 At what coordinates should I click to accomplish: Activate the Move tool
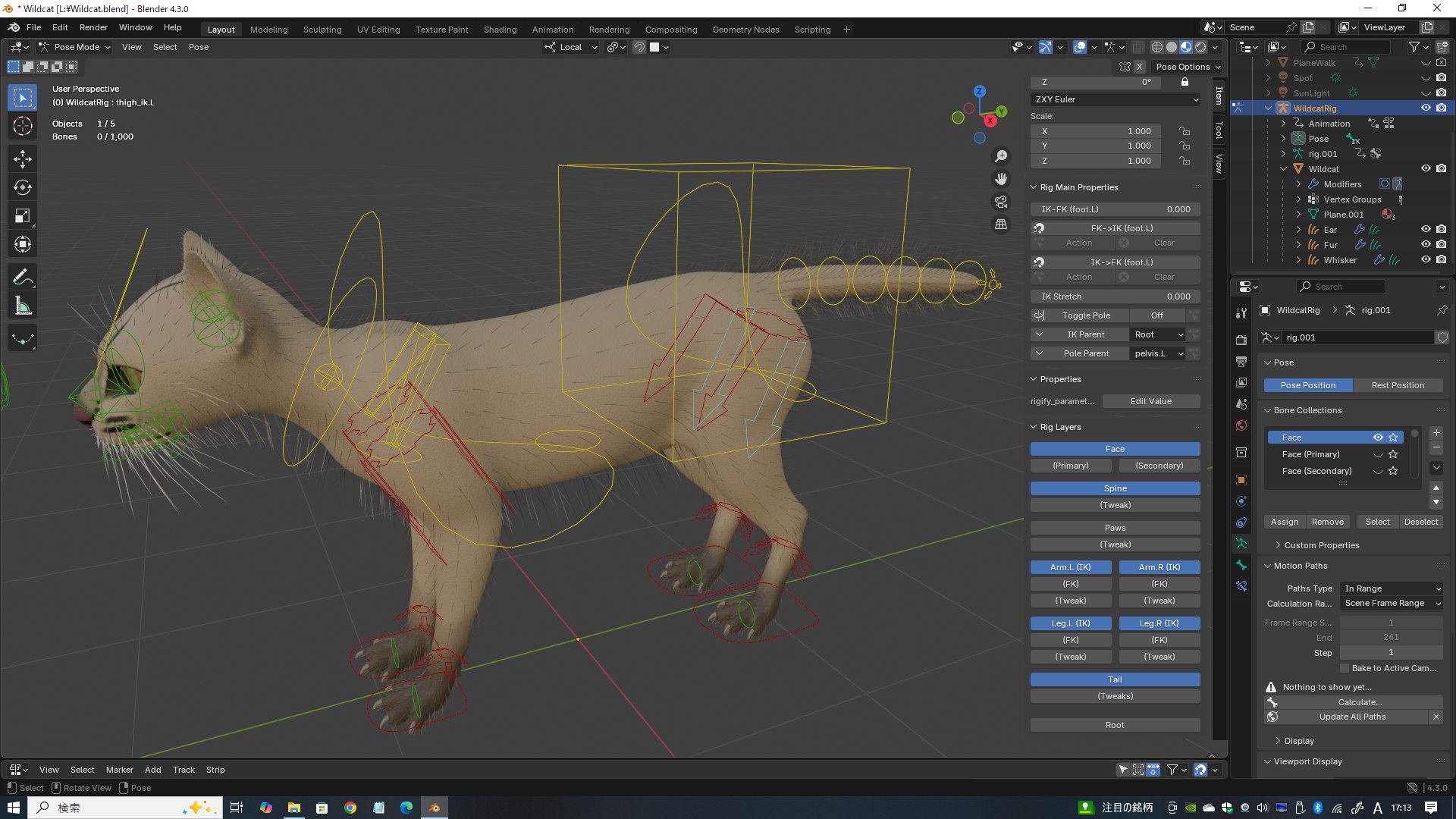point(23,158)
